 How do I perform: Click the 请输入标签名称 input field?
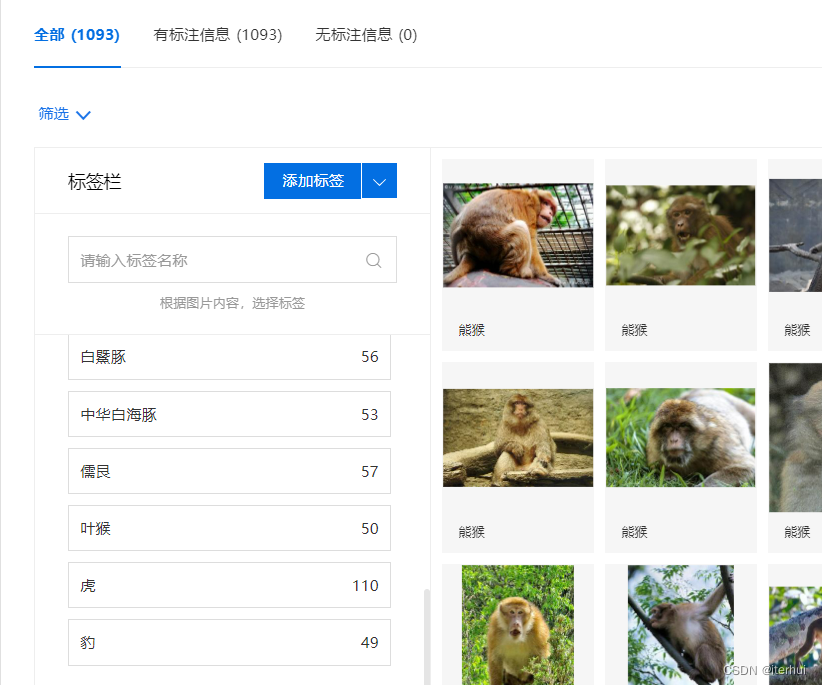200,259
